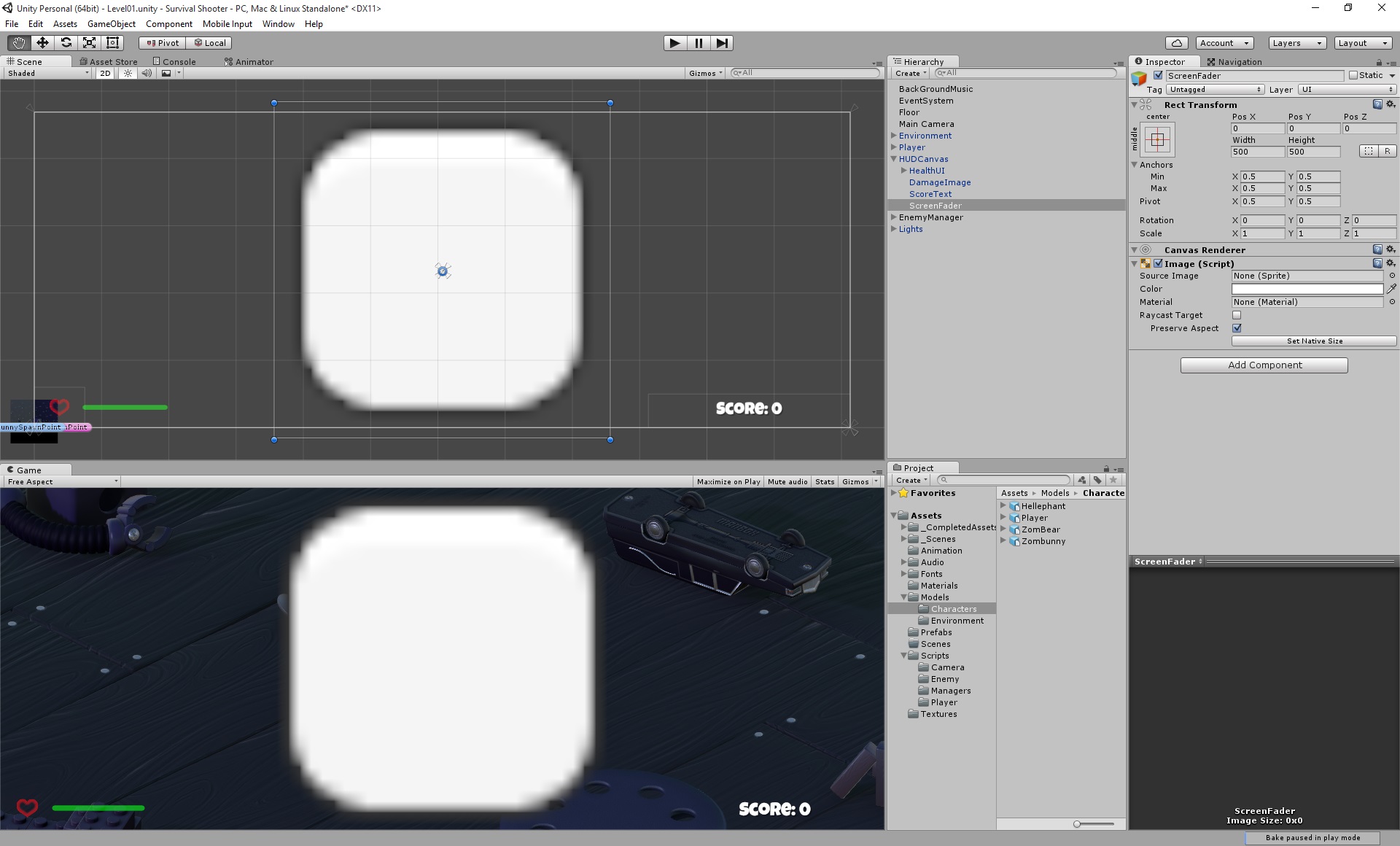Step forward one frame
This screenshot has height=846, width=1400.
pos(722,43)
